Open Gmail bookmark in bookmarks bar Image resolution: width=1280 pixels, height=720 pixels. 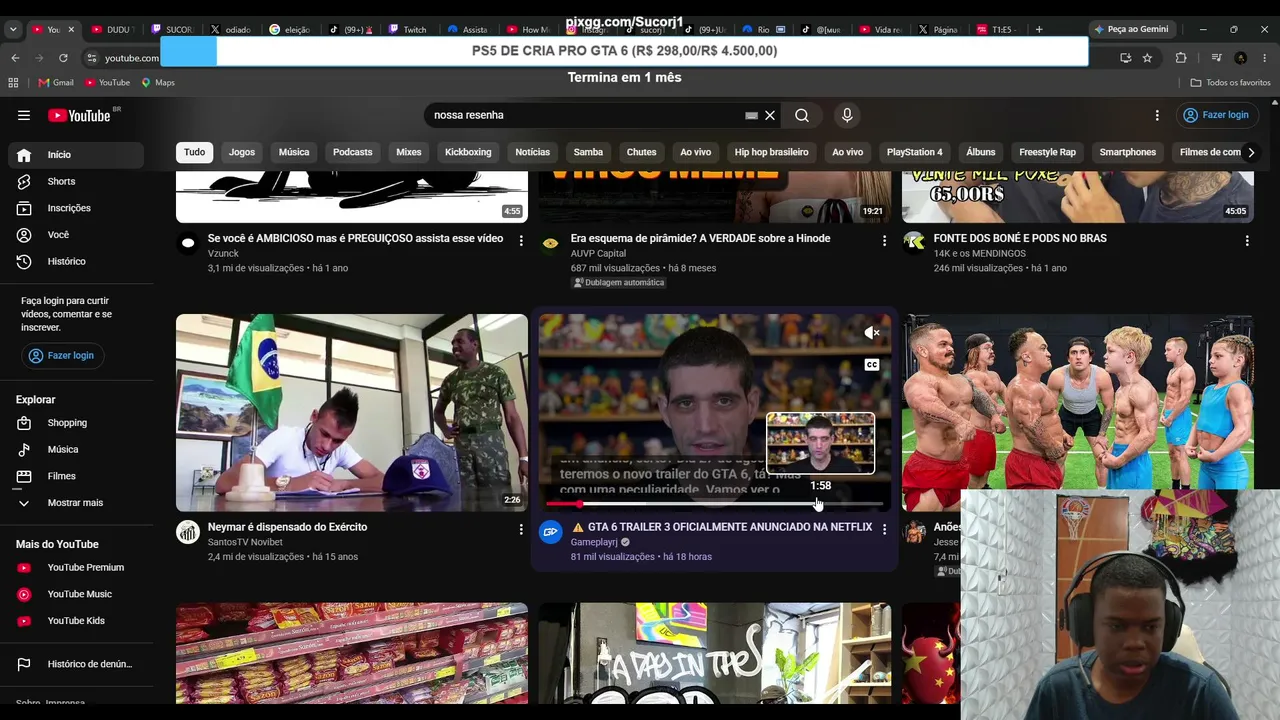click(56, 82)
